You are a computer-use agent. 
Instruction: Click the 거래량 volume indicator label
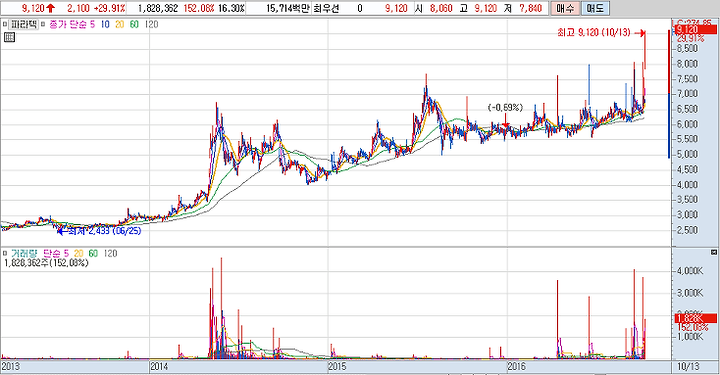23,253
